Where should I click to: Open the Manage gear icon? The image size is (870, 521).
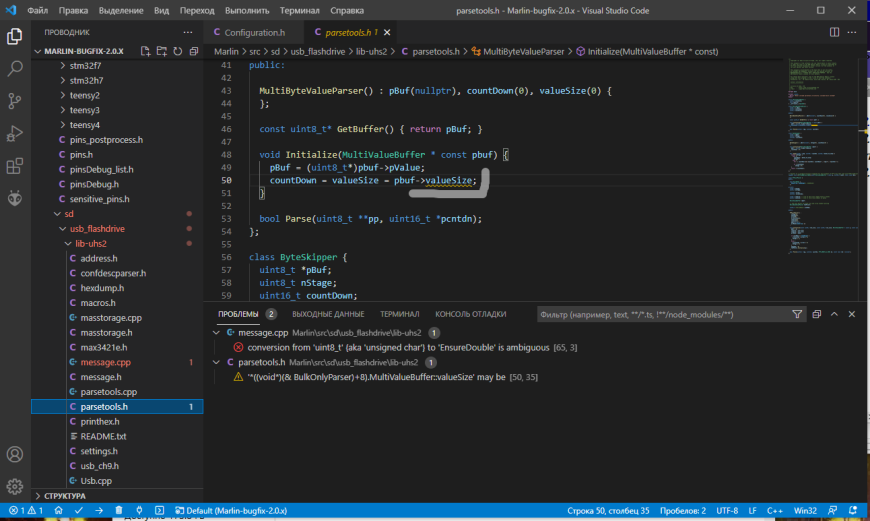14,487
